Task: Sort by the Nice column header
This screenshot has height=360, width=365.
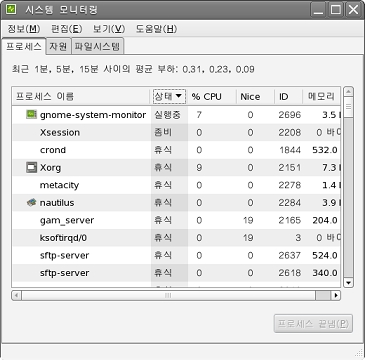Action: [255, 97]
